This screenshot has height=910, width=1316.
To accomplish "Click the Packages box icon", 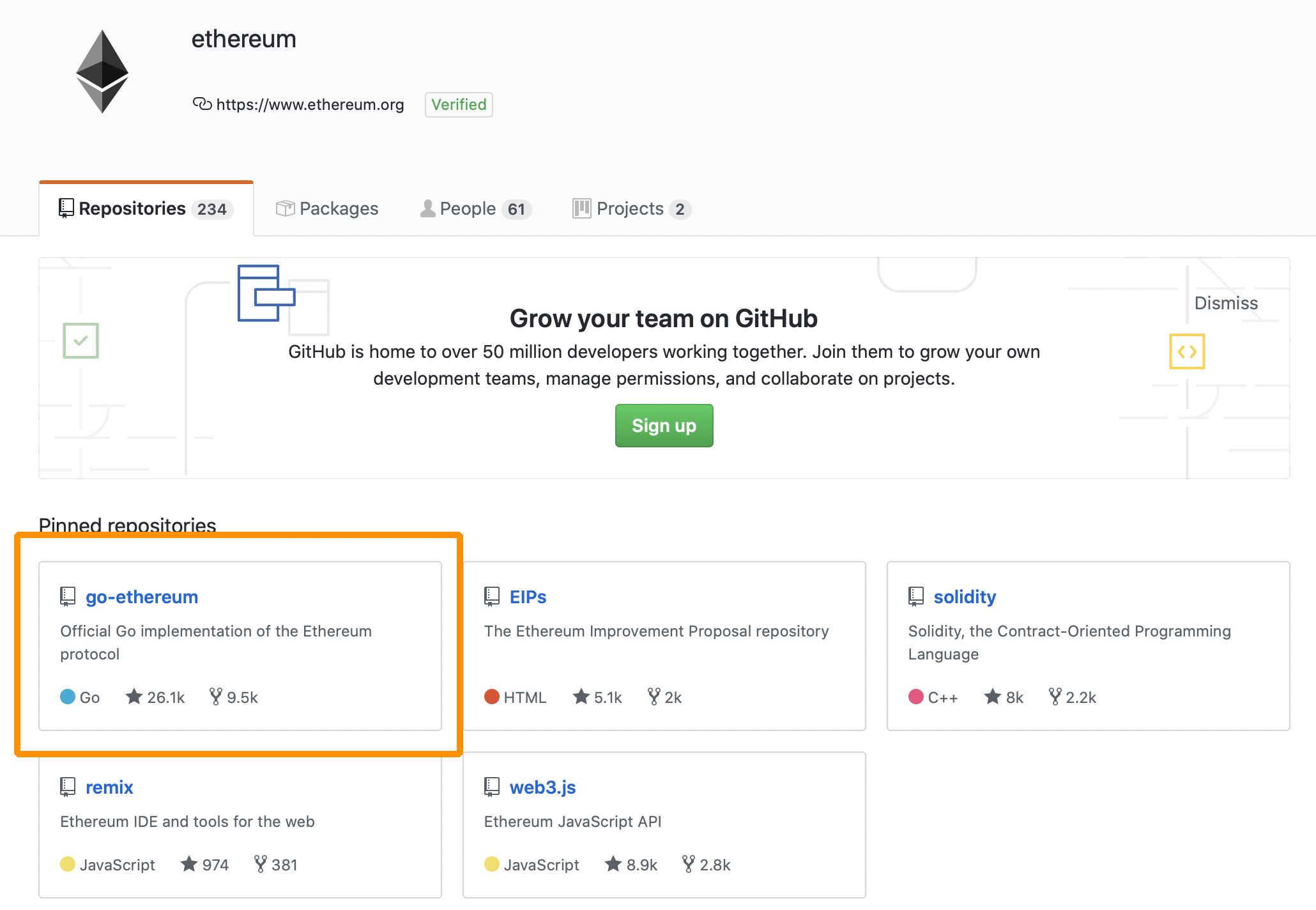I will pyautogui.click(x=285, y=208).
